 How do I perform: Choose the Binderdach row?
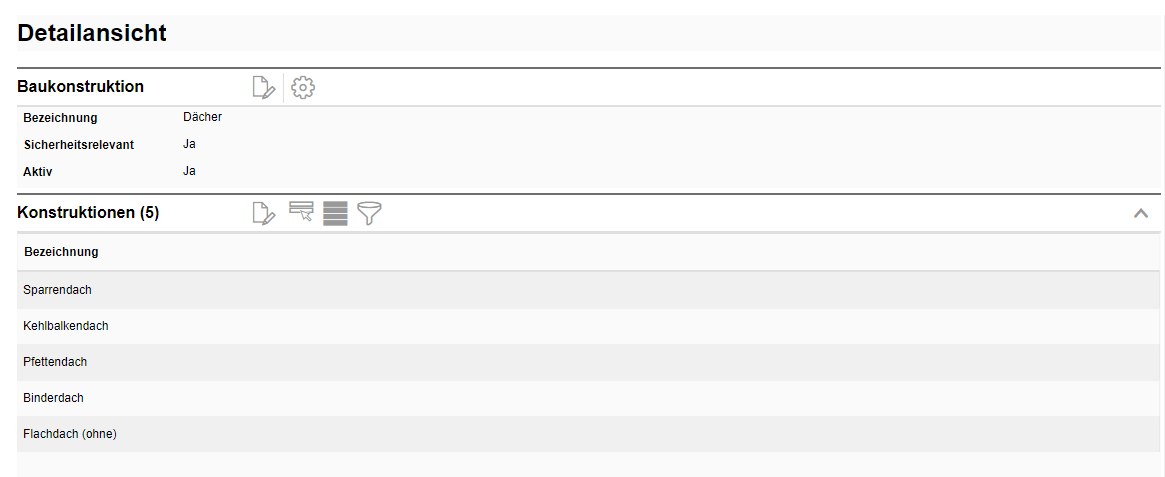click(x=54, y=398)
